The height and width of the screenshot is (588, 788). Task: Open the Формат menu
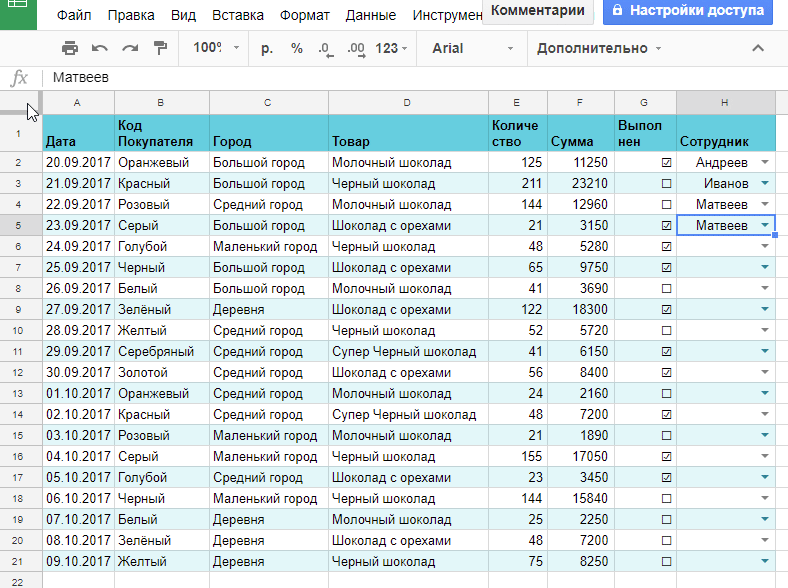305,15
